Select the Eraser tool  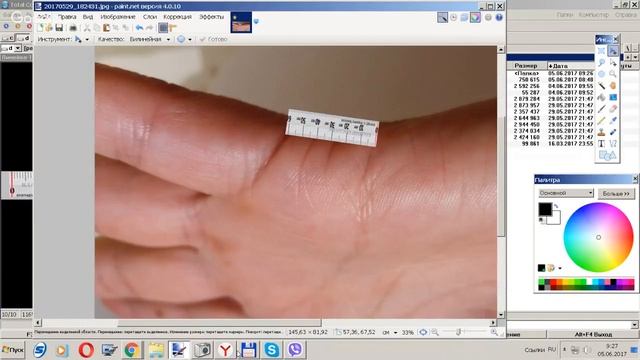tap(613, 109)
